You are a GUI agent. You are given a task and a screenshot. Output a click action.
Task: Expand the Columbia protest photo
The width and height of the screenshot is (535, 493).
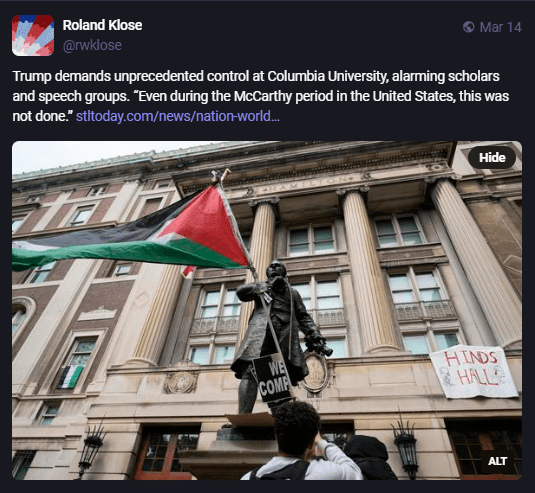pyautogui.click(x=267, y=310)
